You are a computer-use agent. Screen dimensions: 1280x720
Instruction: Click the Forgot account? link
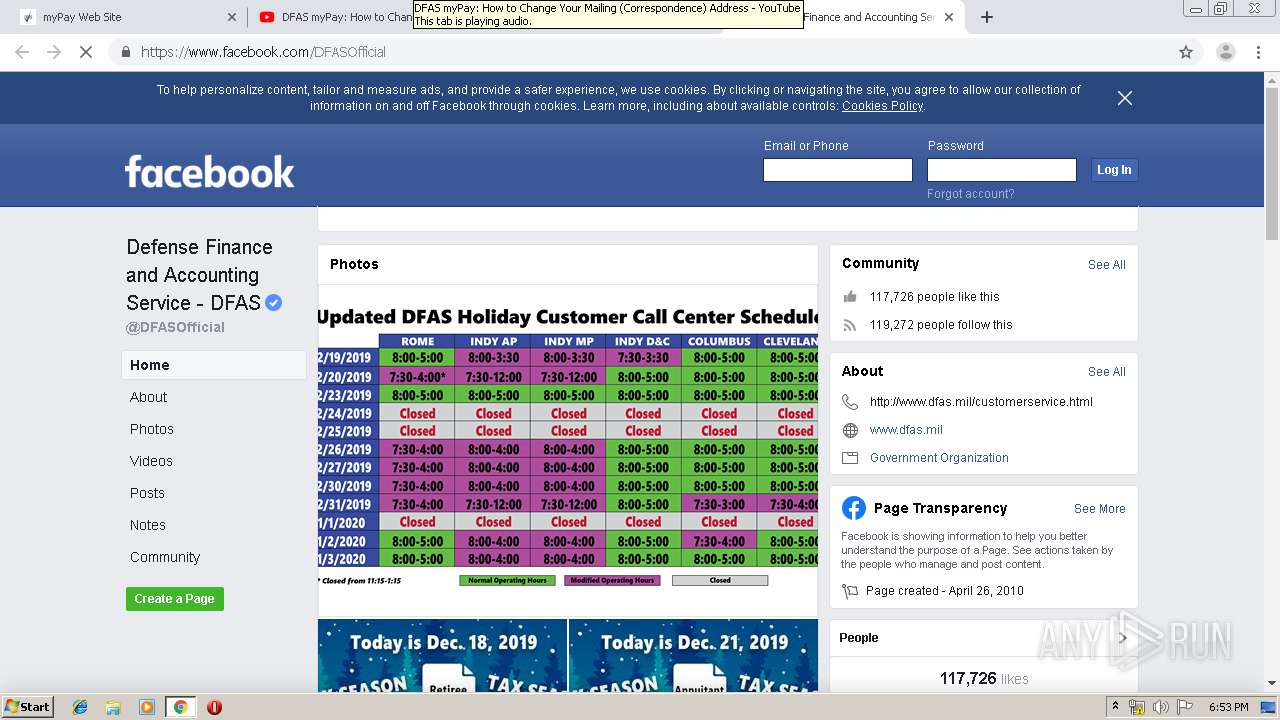tap(970, 194)
